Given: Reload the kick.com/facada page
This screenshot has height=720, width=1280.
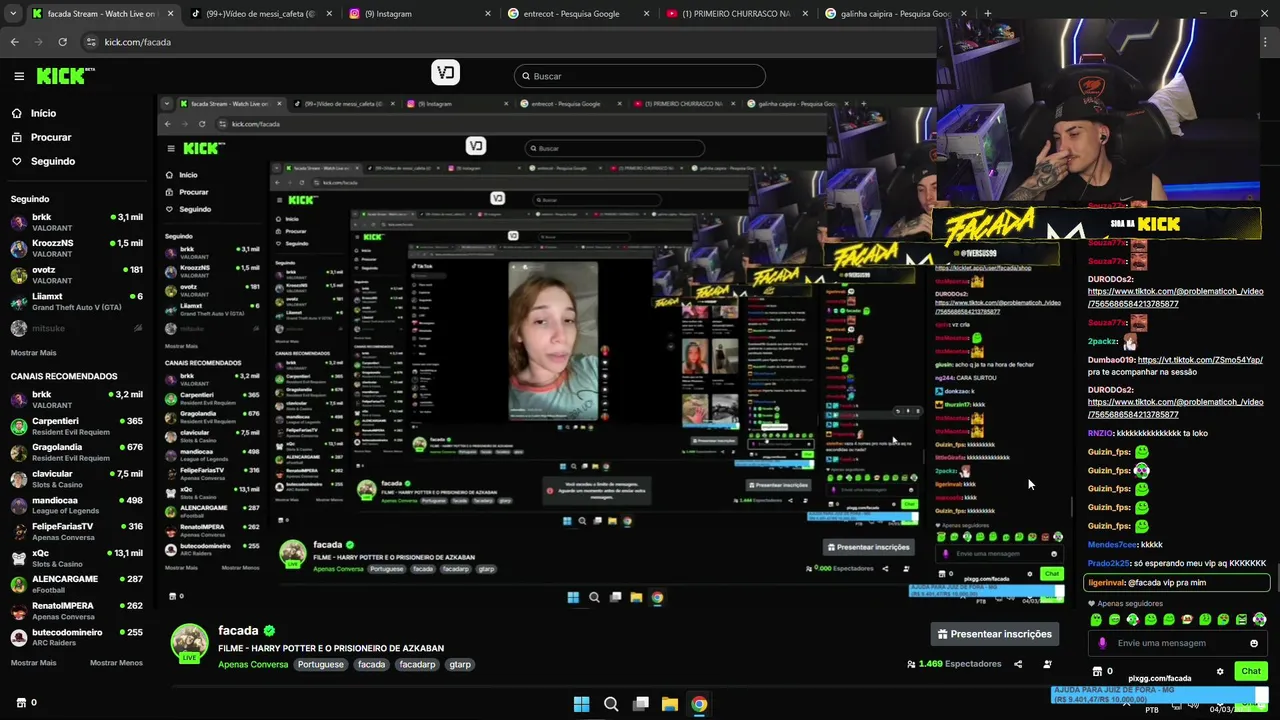Looking at the screenshot, I should point(62,42).
